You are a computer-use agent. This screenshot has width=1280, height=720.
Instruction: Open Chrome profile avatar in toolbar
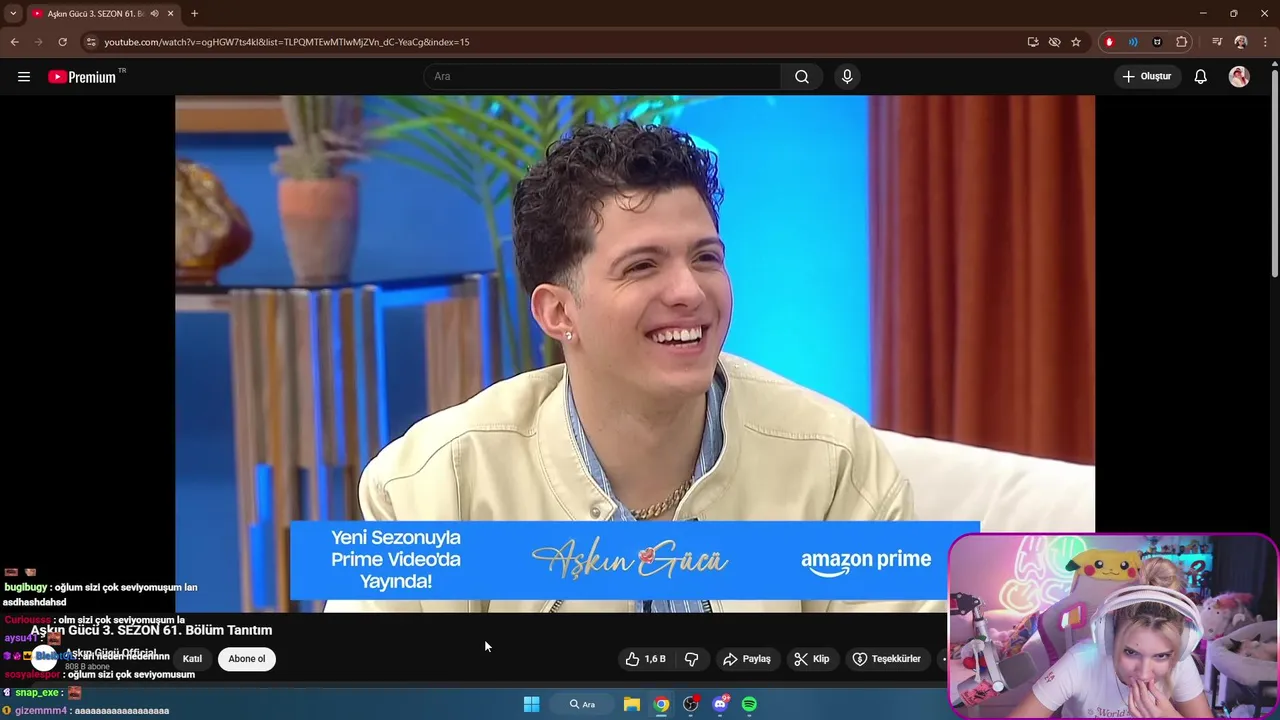click(1241, 42)
